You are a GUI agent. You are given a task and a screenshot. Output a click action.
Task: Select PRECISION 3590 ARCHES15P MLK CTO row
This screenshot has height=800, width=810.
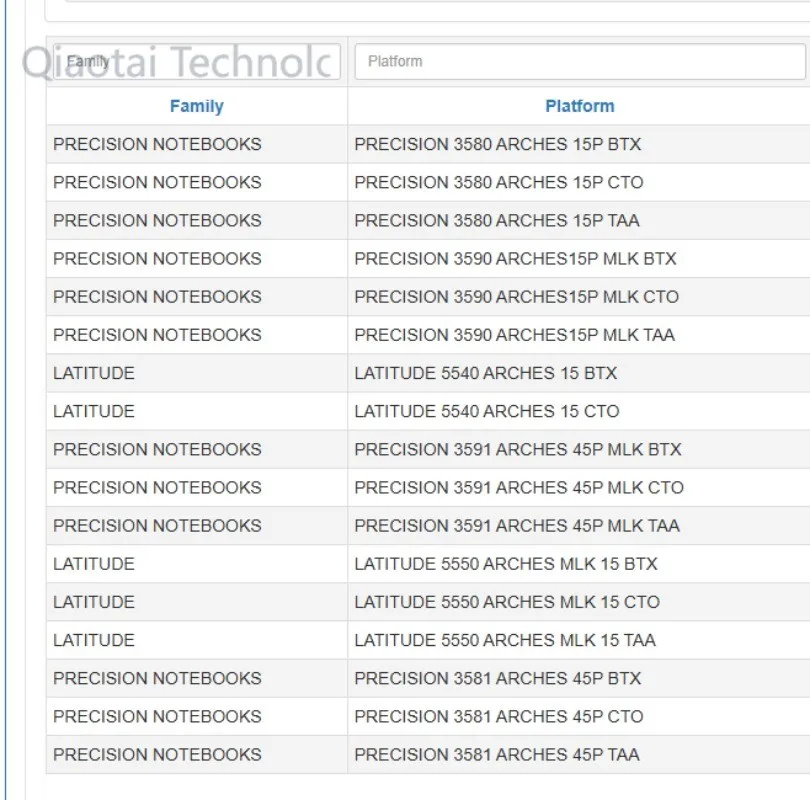pyautogui.click(x=428, y=297)
